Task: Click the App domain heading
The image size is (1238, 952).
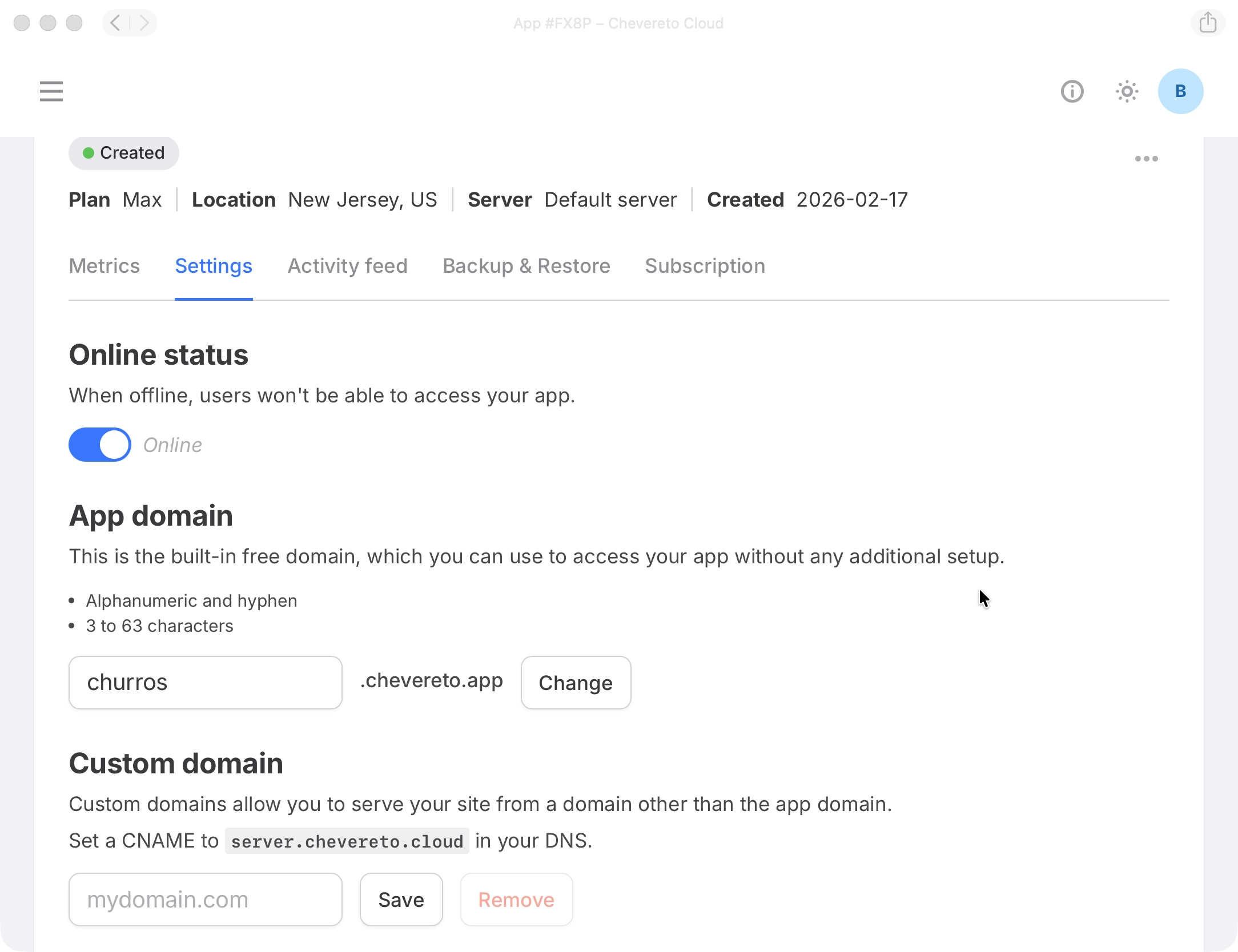Action: tap(151, 517)
